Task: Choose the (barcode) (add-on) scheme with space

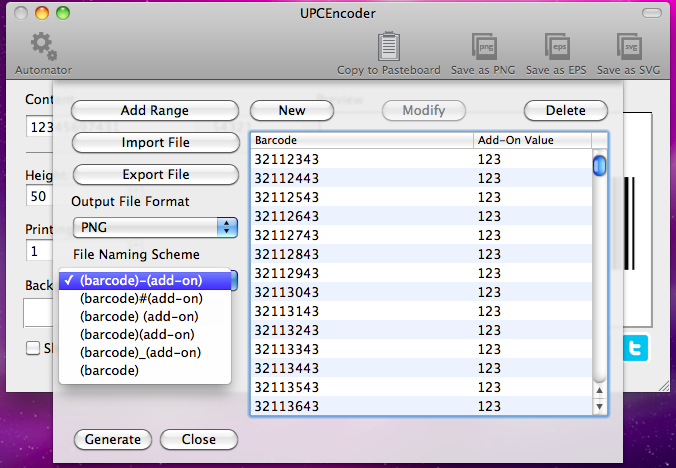Action: (x=145, y=317)
